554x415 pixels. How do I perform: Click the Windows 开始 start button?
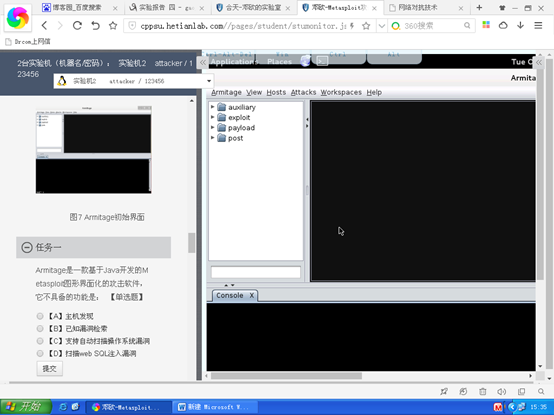pyautogui.click(x=26, y=407)
